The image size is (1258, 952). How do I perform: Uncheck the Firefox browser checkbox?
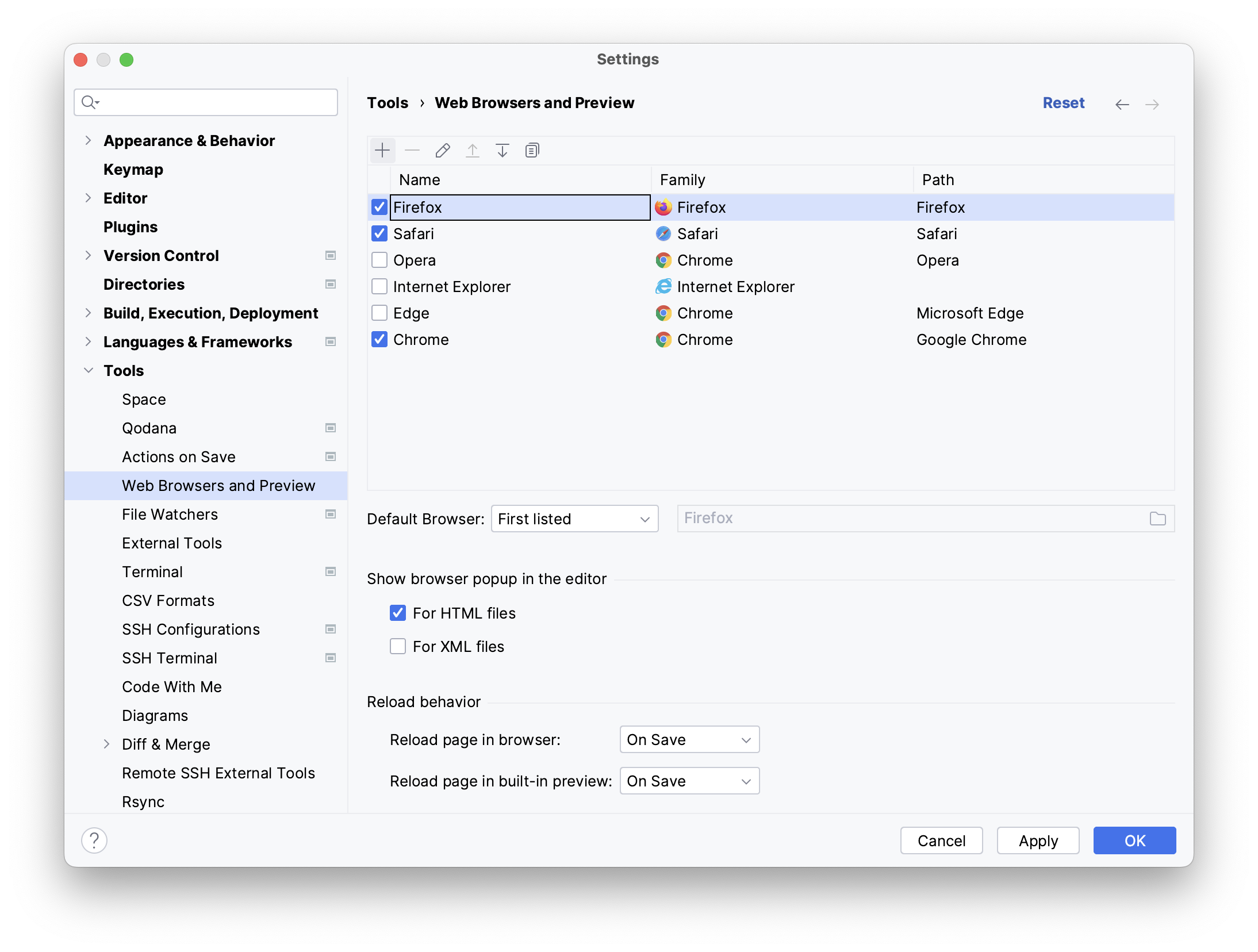pyautogui.click(x=379, y=207)
